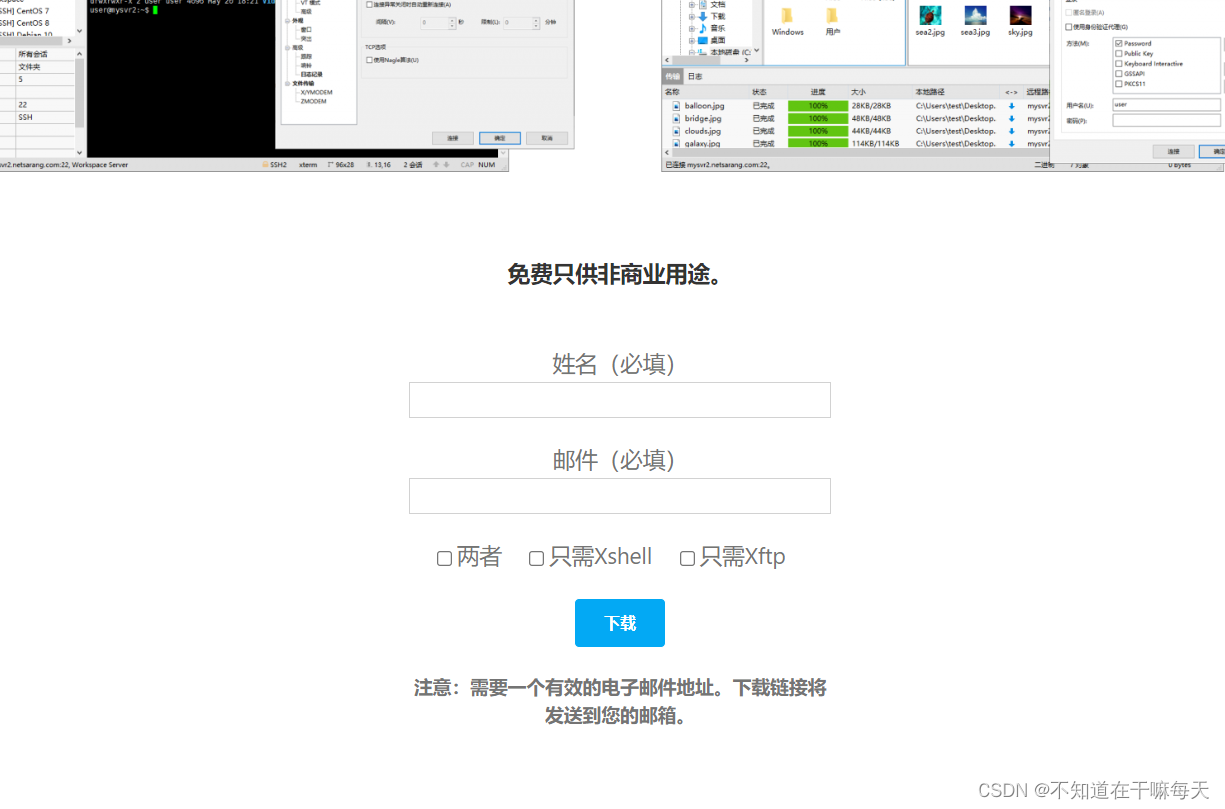Click the blue 下载 button
Viewport: 1225px width, 809px height.
pyautogui.click(x=620, y=623)
